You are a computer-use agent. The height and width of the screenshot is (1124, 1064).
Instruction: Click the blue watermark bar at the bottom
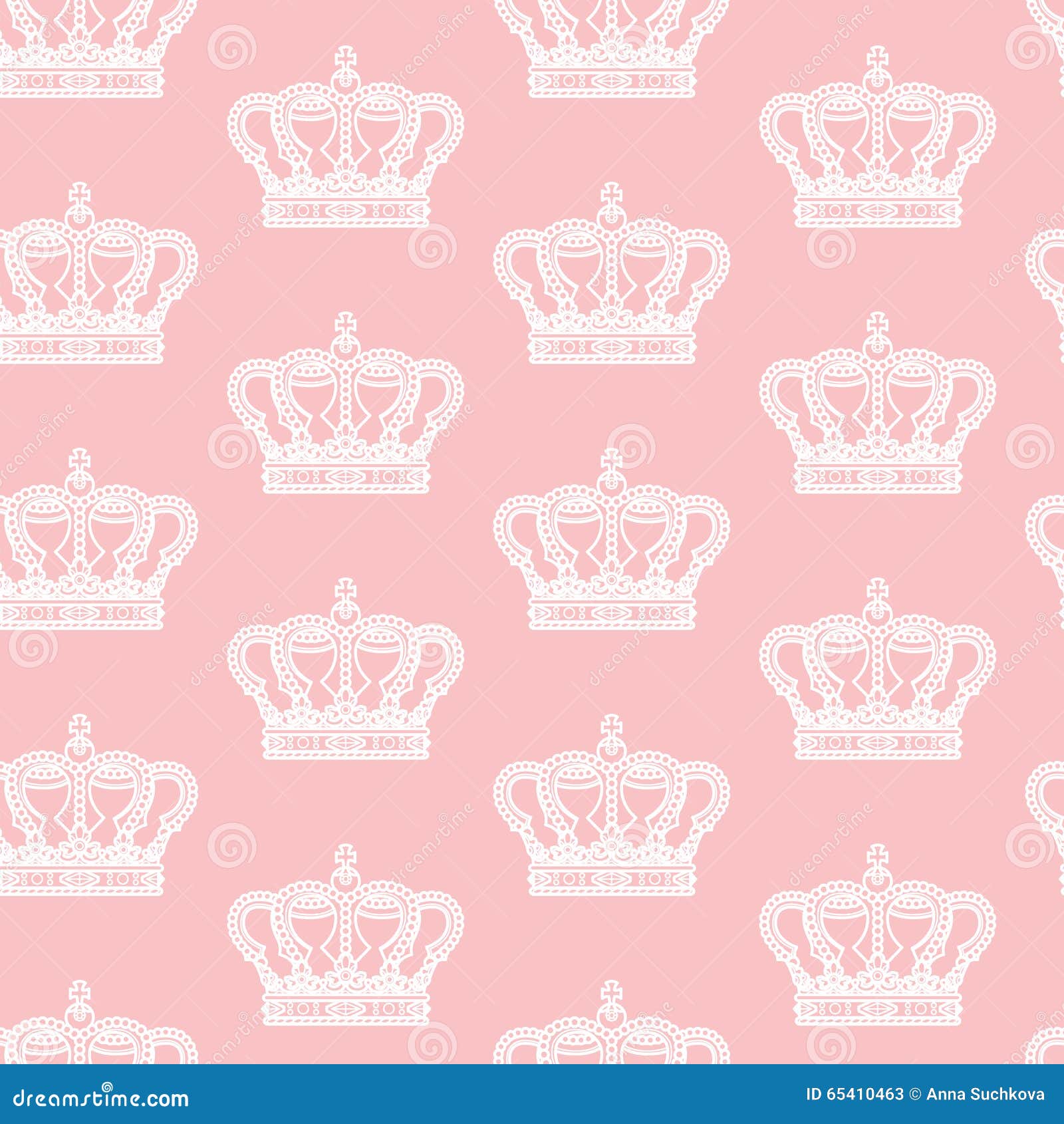(532, 1095)
